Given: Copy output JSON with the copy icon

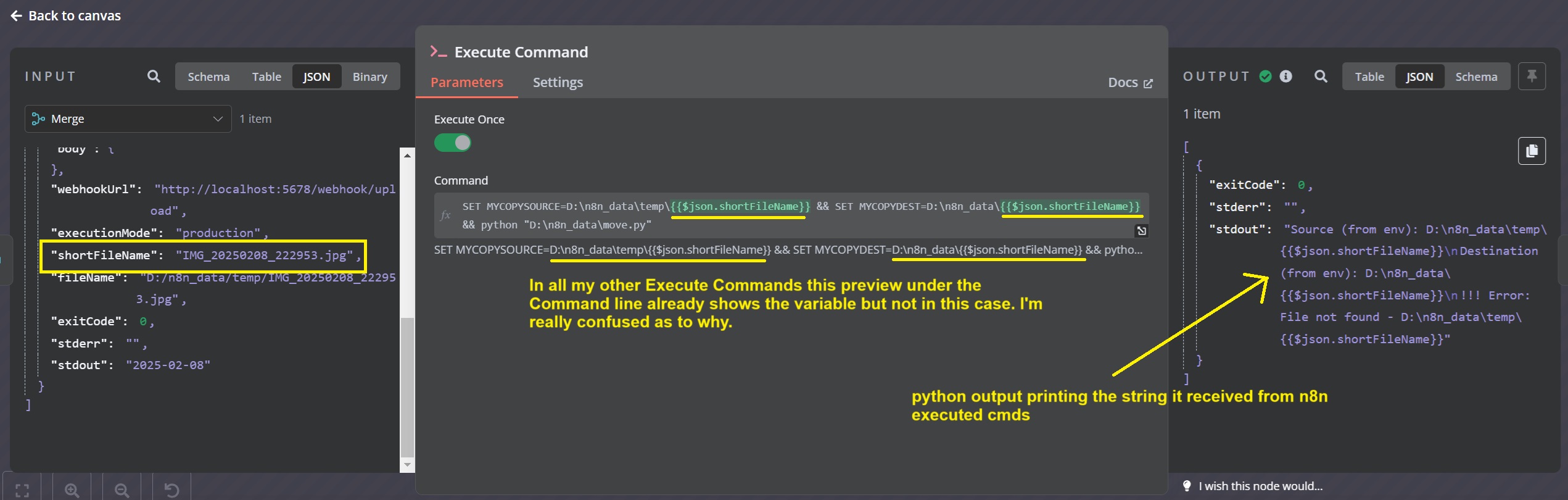Looking at the screenshot, I should (x=1532, y=151).
